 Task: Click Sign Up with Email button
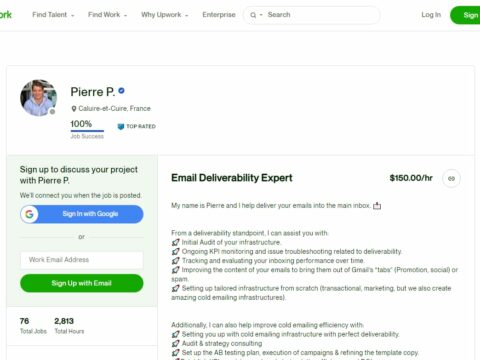tap(82, 283)
